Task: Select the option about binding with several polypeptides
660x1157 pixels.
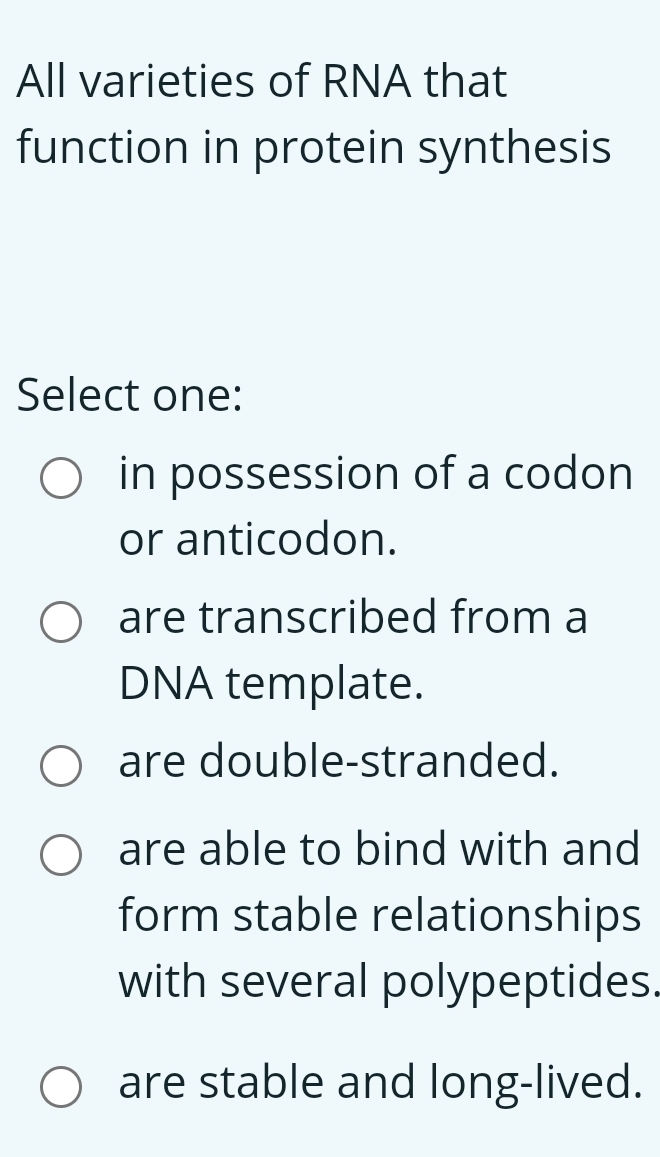Action: [61, 854]
